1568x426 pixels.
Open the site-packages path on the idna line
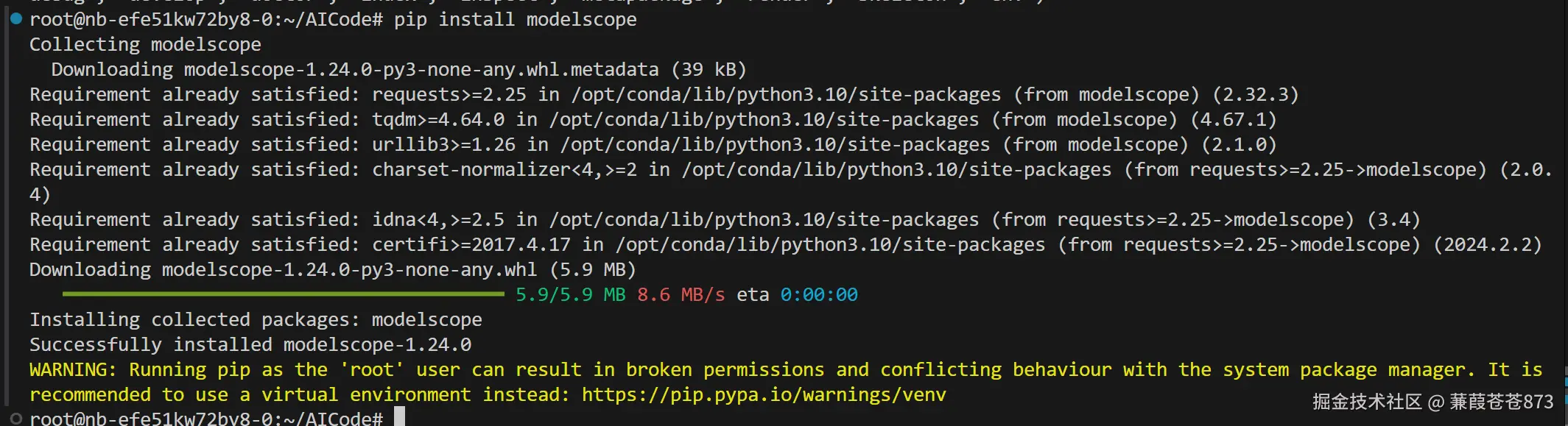(764, 220)
